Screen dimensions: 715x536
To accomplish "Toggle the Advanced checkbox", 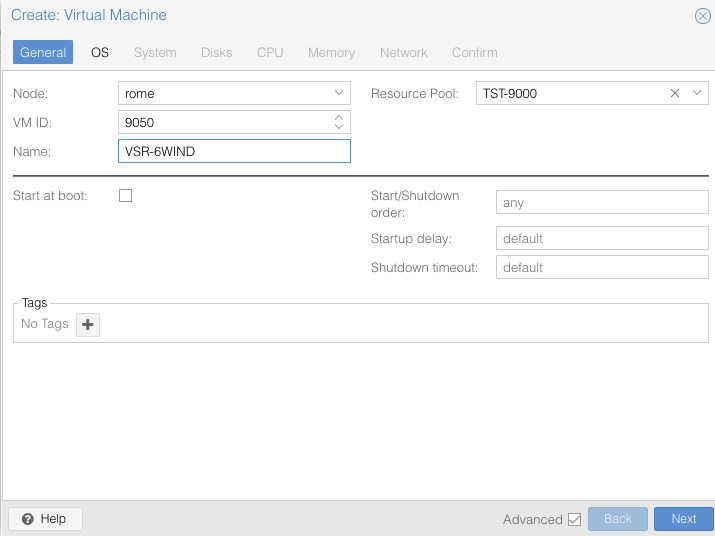I will pyautogui.click(x=575, y=519).
